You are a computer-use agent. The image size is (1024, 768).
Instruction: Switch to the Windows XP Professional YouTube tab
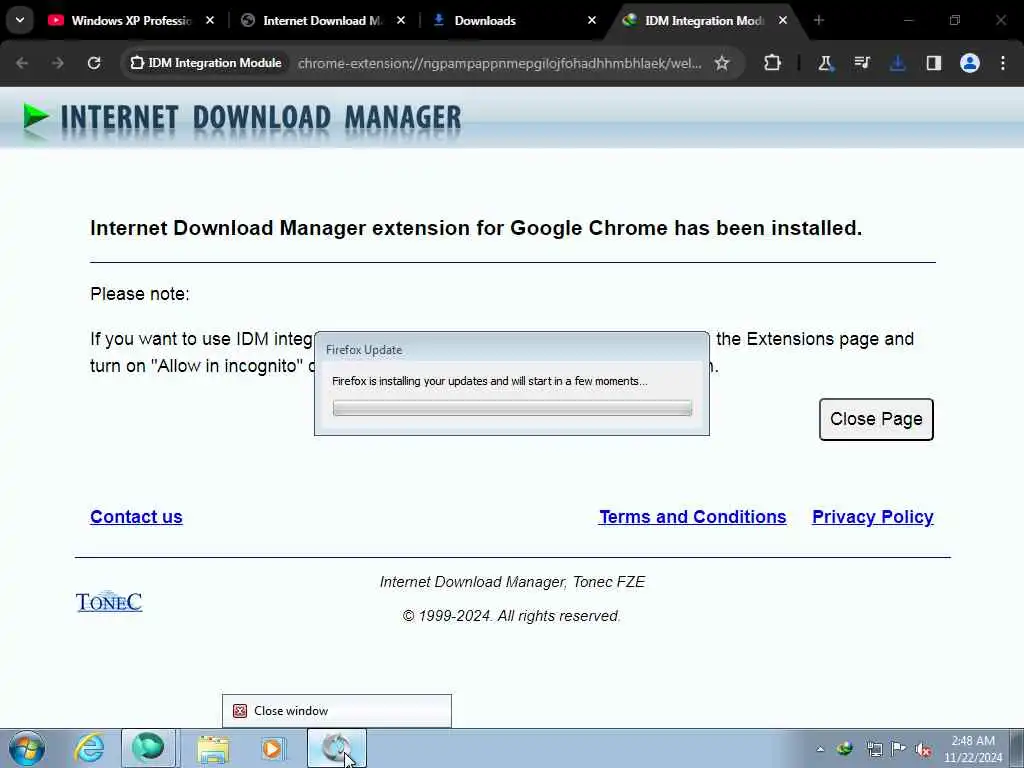(x=131, y=21)
